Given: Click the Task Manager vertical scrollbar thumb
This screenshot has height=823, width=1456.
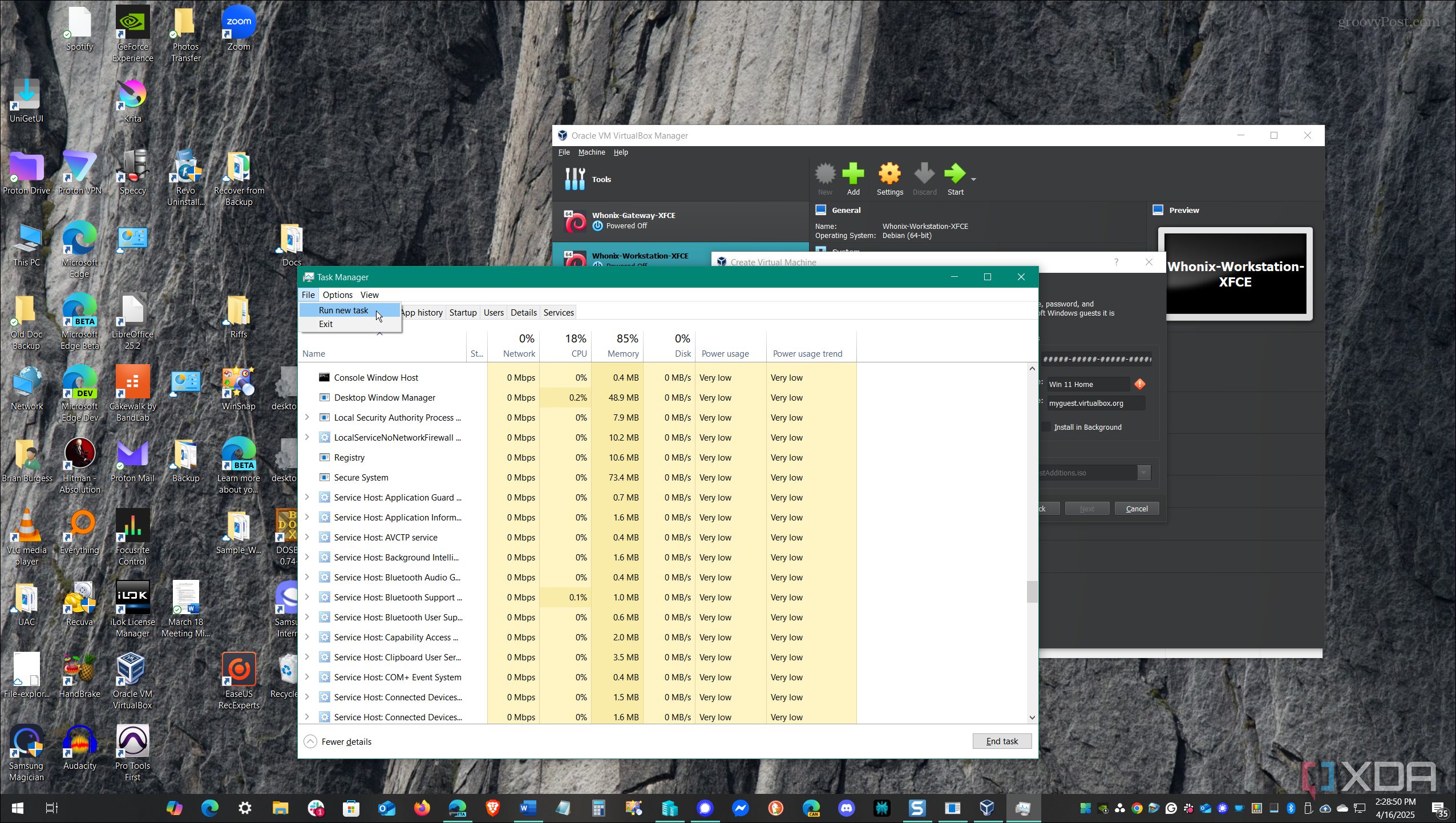Looking at the screenshot, I should tap(1032, 591).
